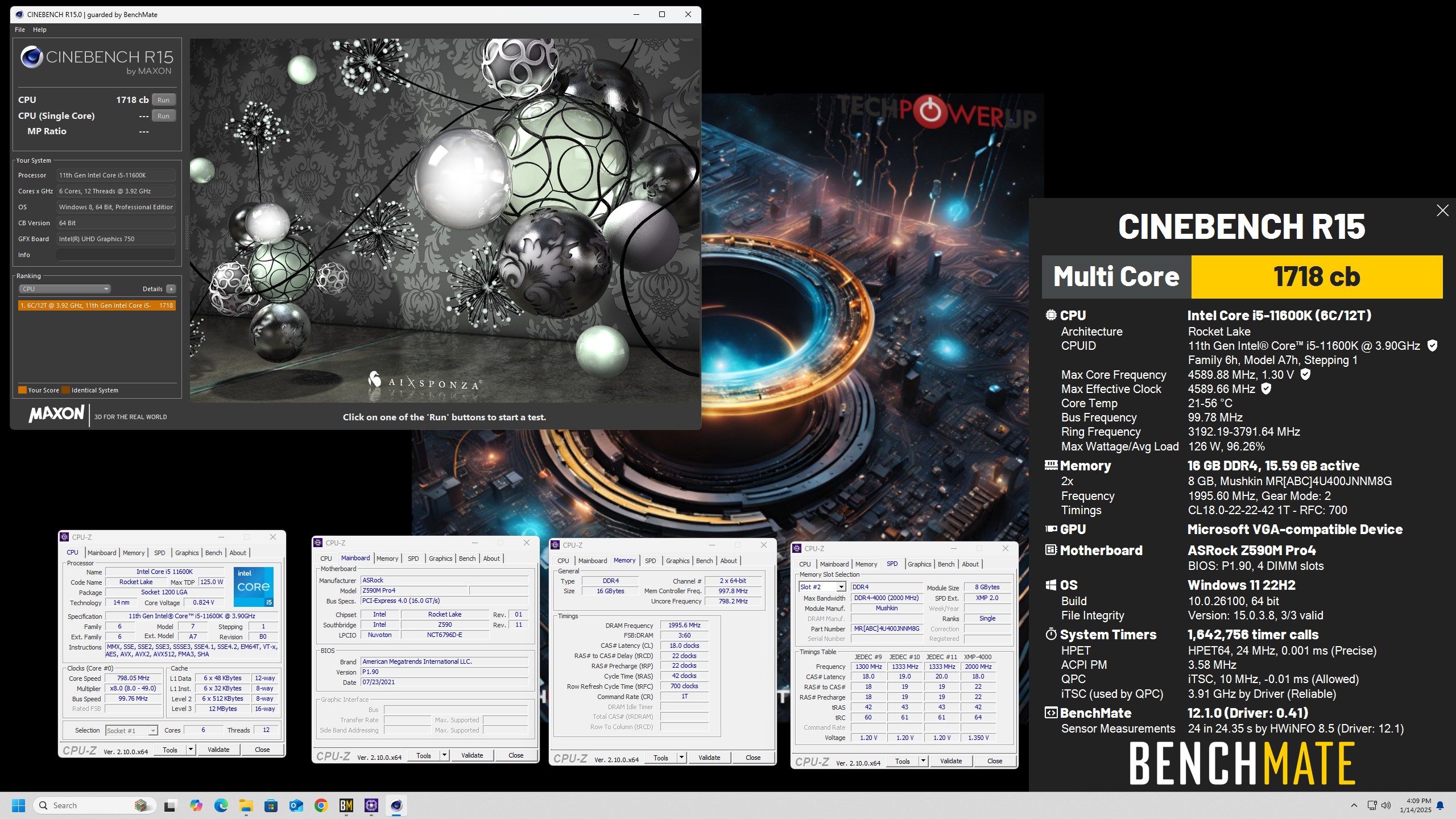Open Microsoft Store from taskbar
This screenshot has height=819, width=1456.
(x=271, y=805)
